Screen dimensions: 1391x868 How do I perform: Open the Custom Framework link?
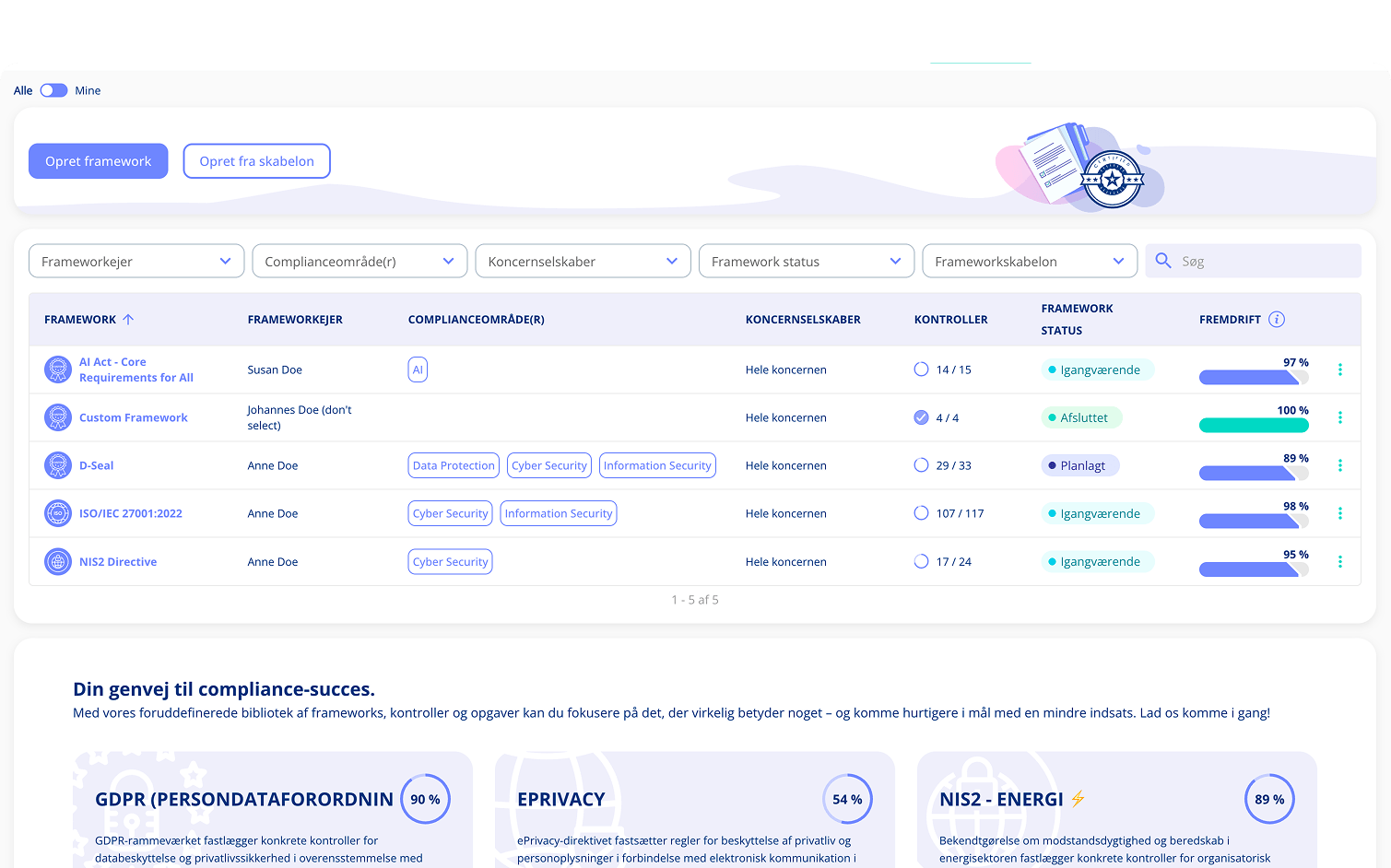133,416
